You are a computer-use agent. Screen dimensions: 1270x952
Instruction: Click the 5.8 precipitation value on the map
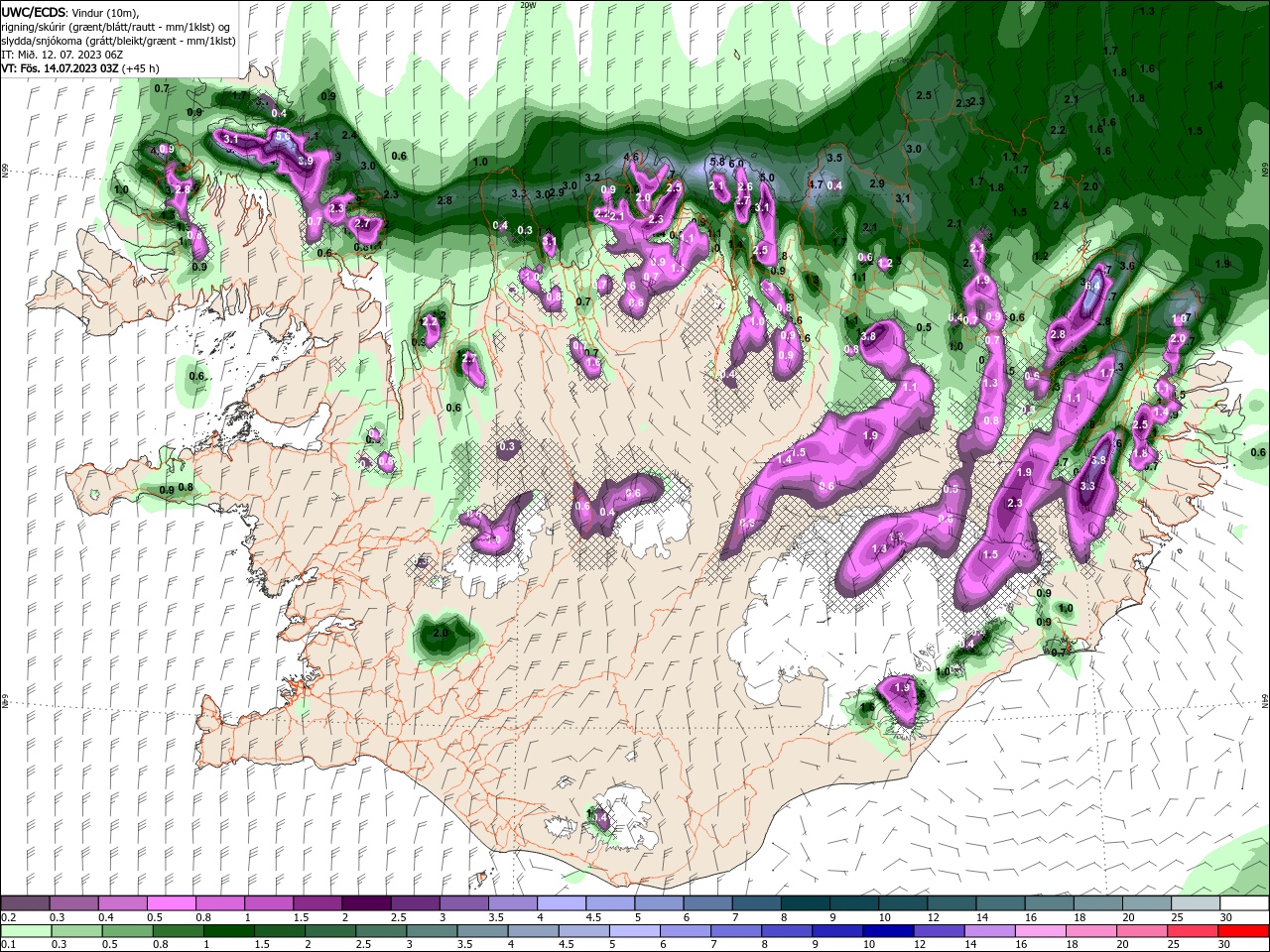coord(718,161)
